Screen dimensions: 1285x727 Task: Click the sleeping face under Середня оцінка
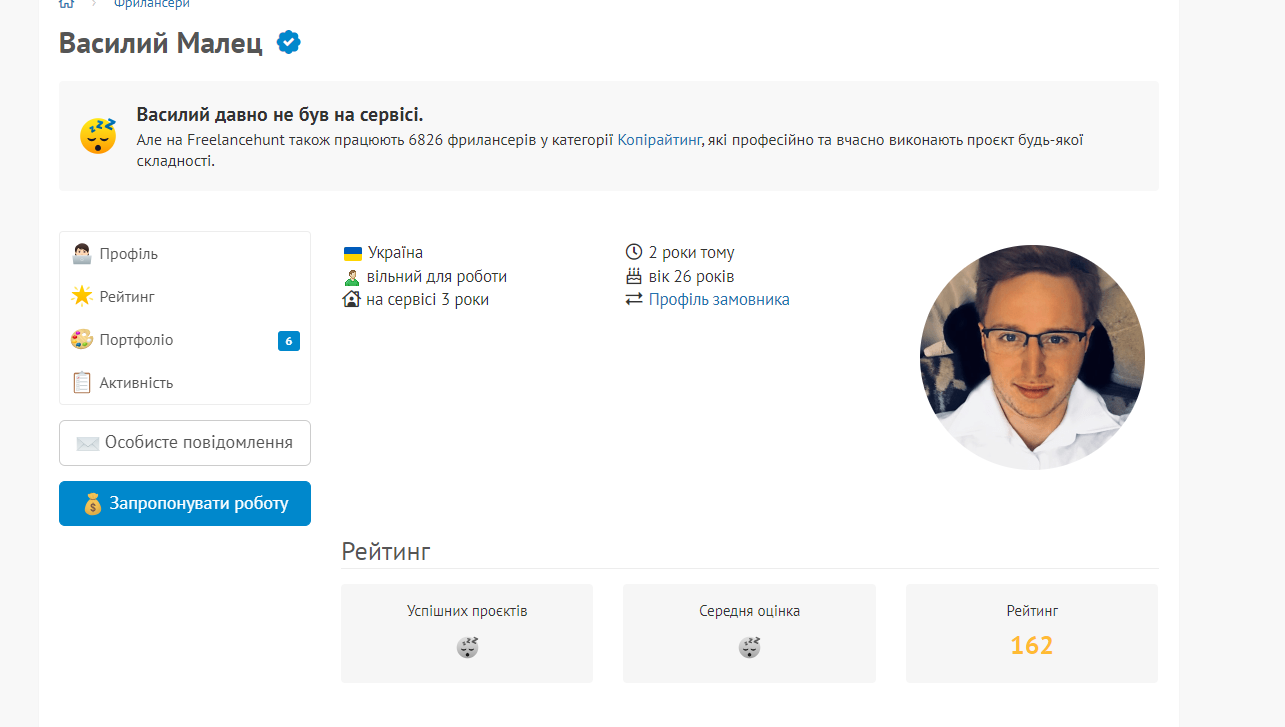pyautogui.click(x=749, y=648)
